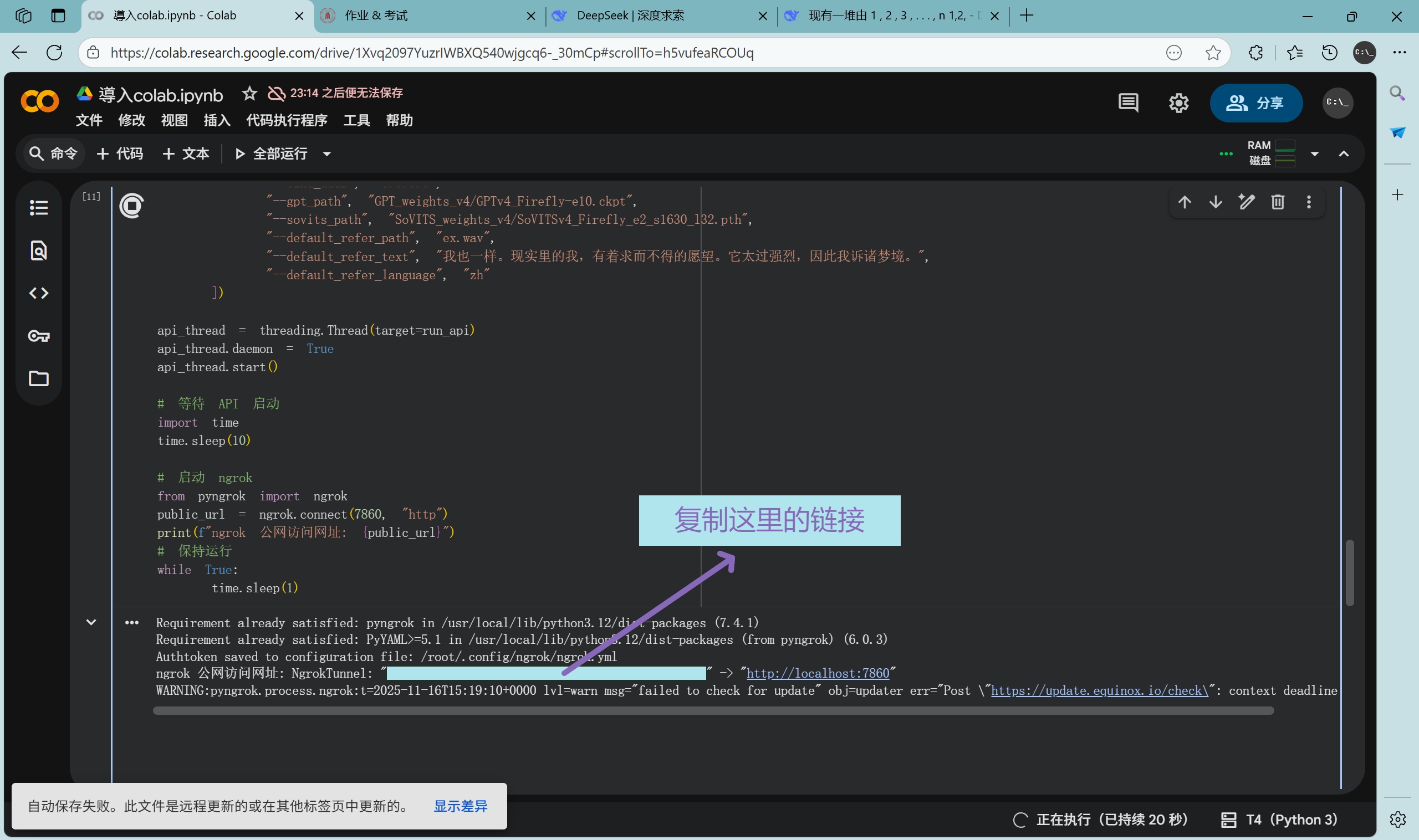Screen dimensions: 1419x840
Task: Open the RAM and disk resources dropdown
Action: (1314, 154)
